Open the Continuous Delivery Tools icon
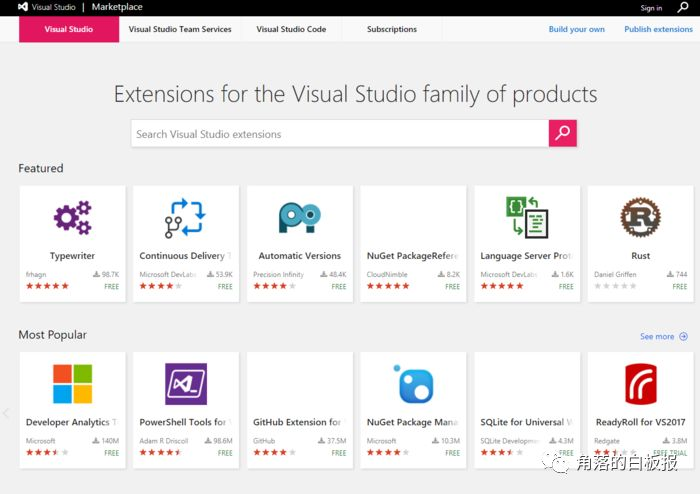Image resolution: width=700 pixels, height=494 pixels. point(185,218)
